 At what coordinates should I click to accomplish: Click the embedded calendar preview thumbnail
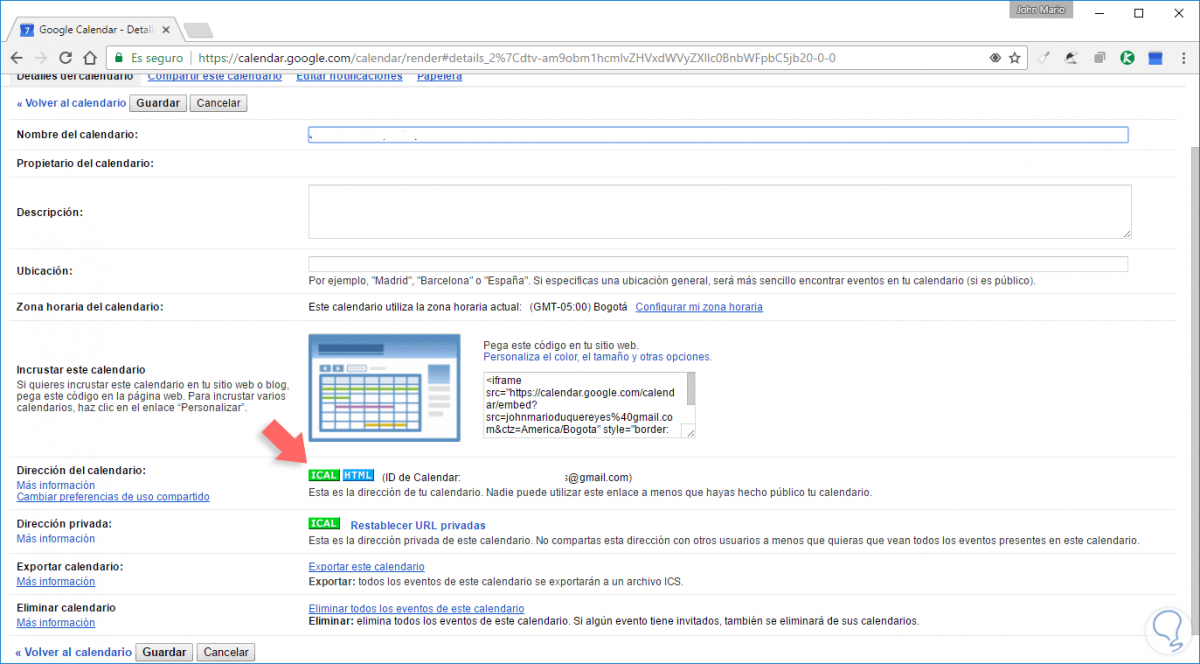pos(385,389)
